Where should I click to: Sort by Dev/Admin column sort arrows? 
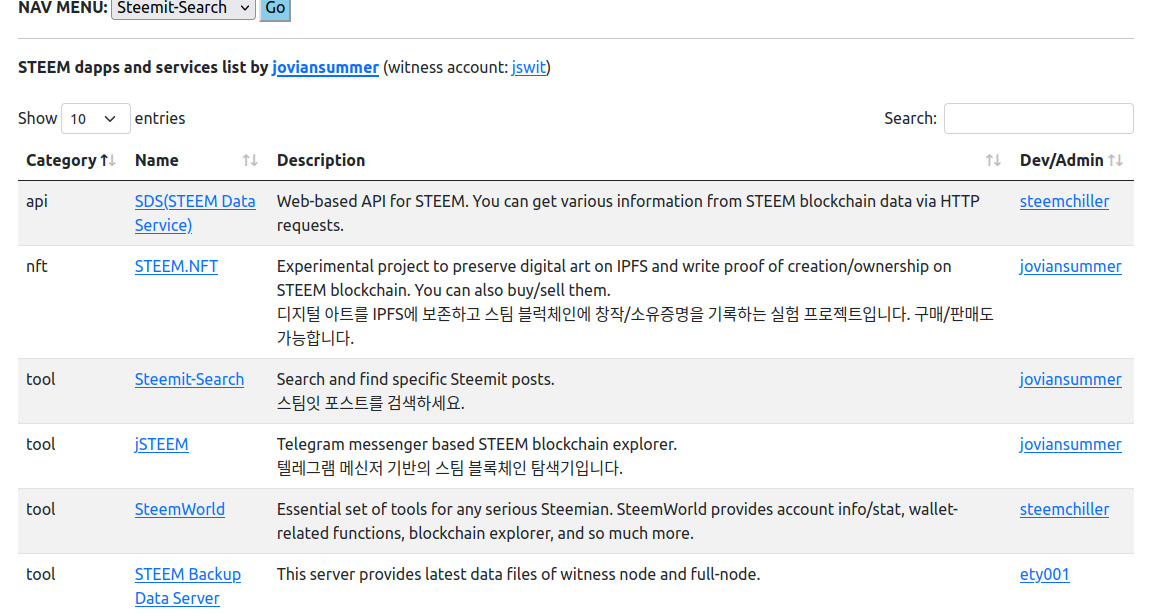tap(1116, 160)
